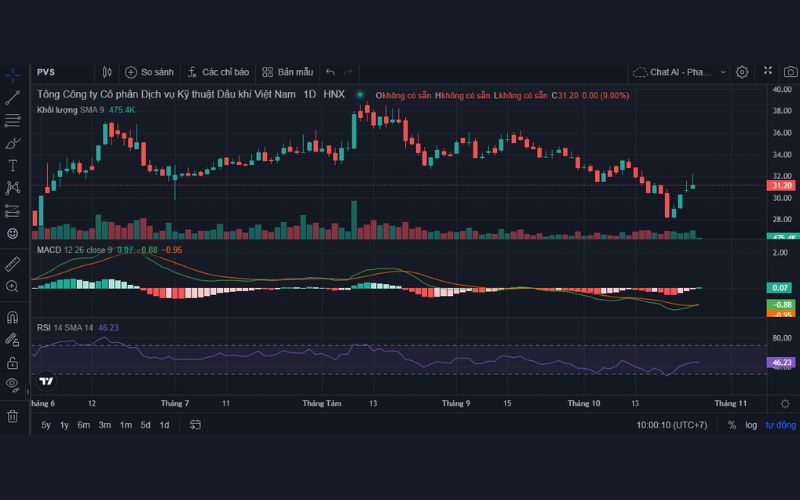
Task: Toggle lock all drawing tools
Action: coord(13,362)
